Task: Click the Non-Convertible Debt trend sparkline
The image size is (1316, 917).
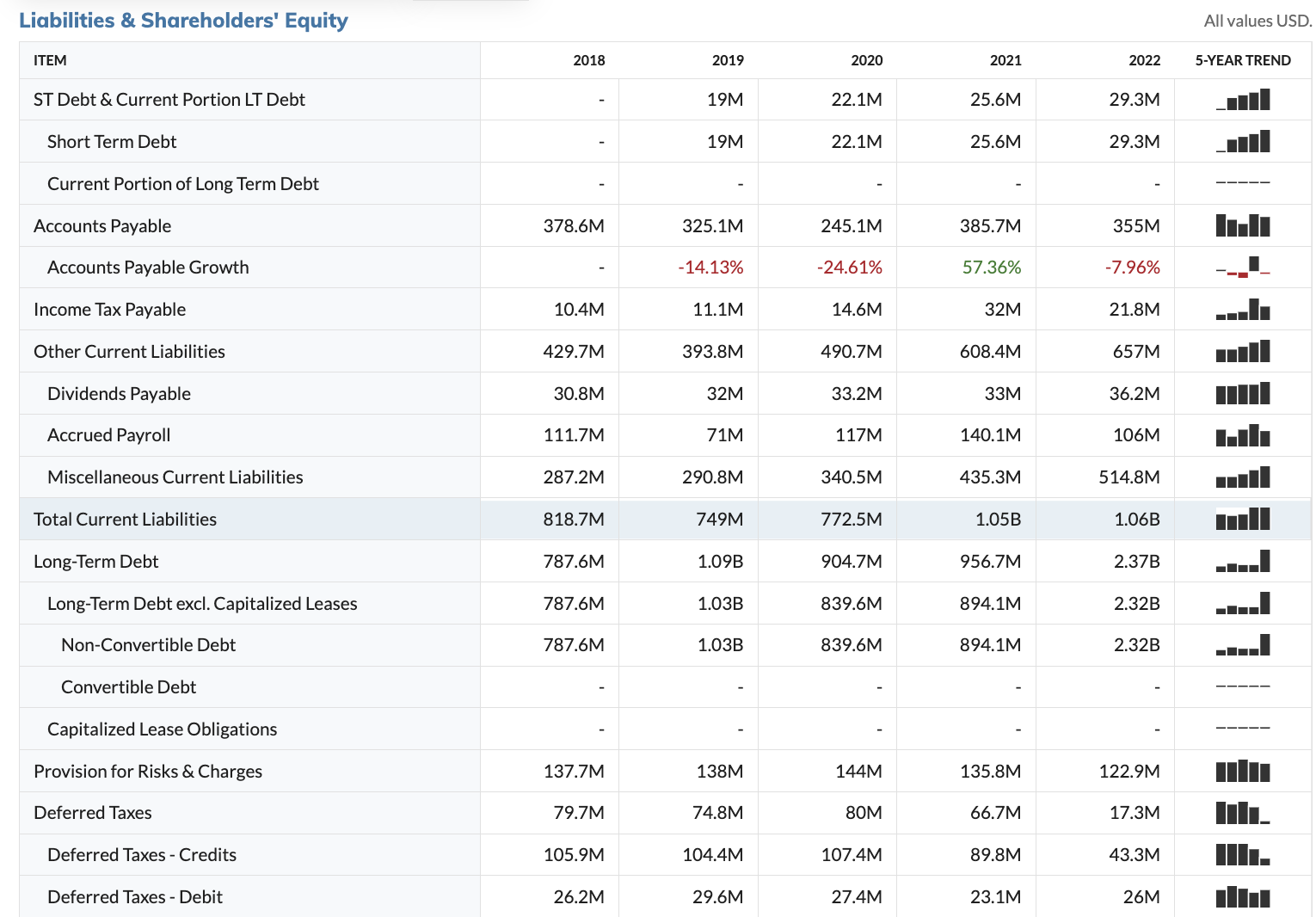Action: point(1243,645)
